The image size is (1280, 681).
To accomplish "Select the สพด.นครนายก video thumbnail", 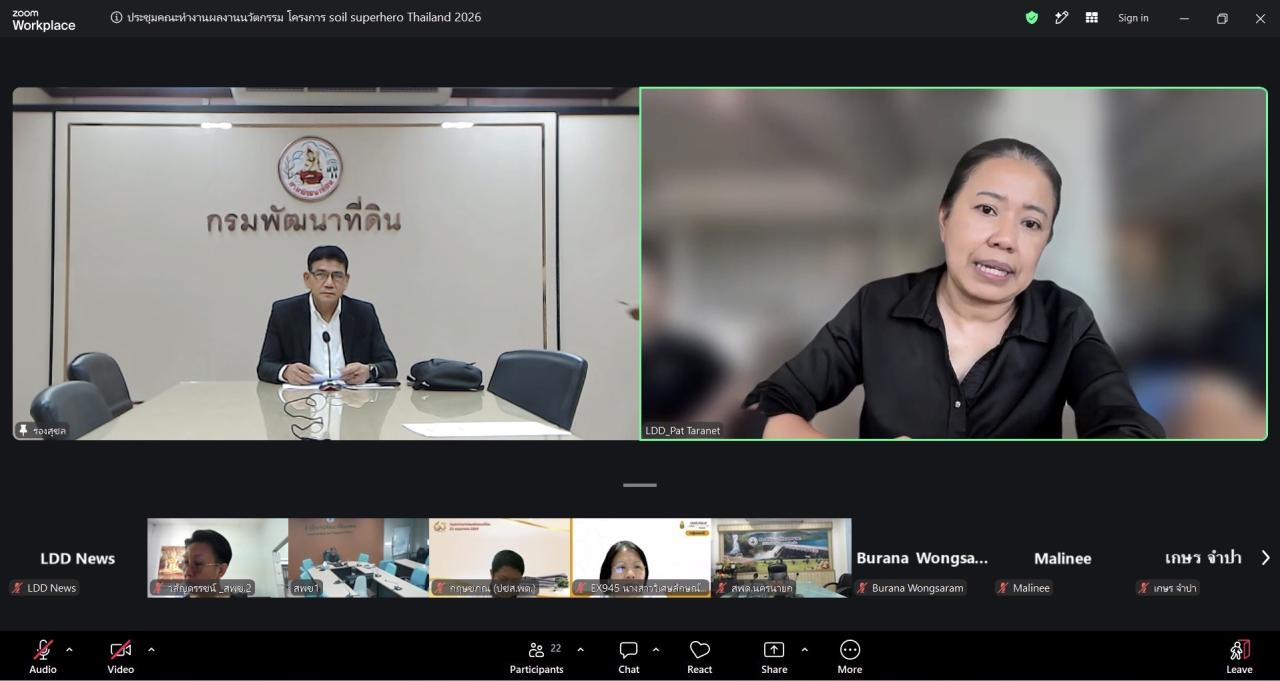I will 781,558.
